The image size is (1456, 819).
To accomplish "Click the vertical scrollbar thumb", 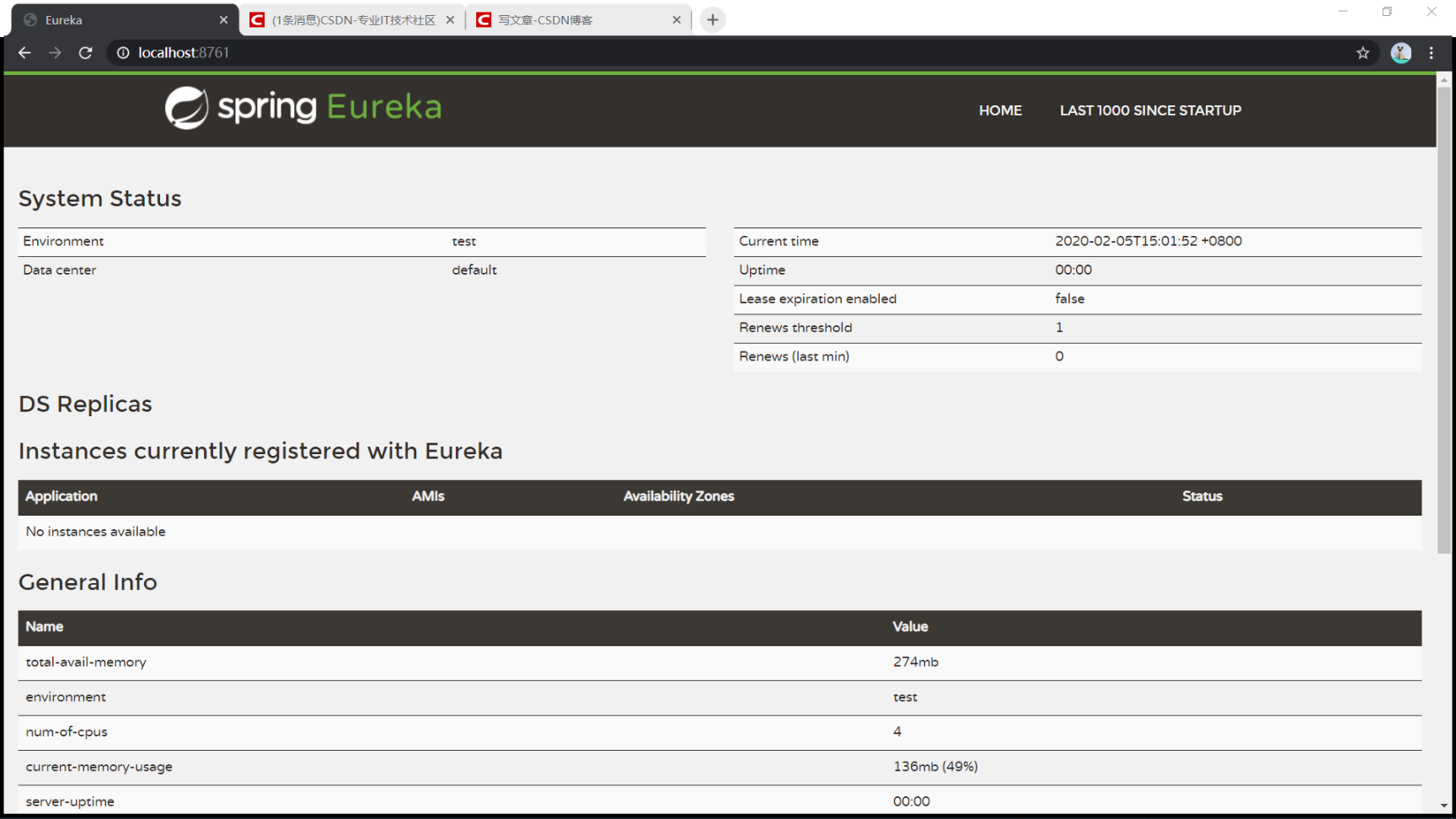I will tap(1444, 320).
